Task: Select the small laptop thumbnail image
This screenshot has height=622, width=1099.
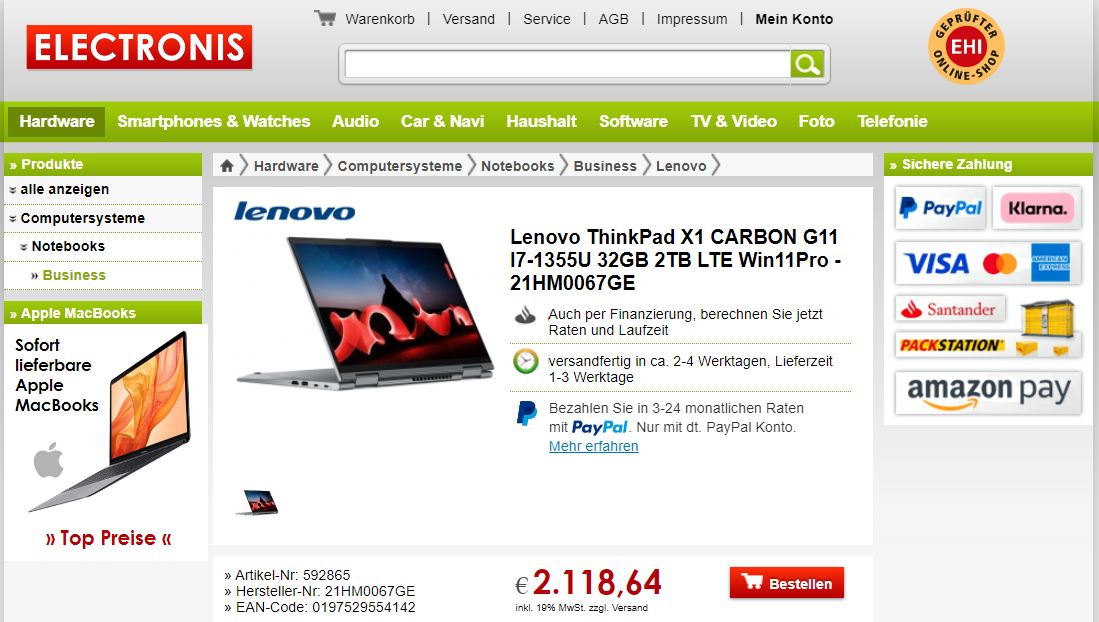Action: tap(257, 502)
